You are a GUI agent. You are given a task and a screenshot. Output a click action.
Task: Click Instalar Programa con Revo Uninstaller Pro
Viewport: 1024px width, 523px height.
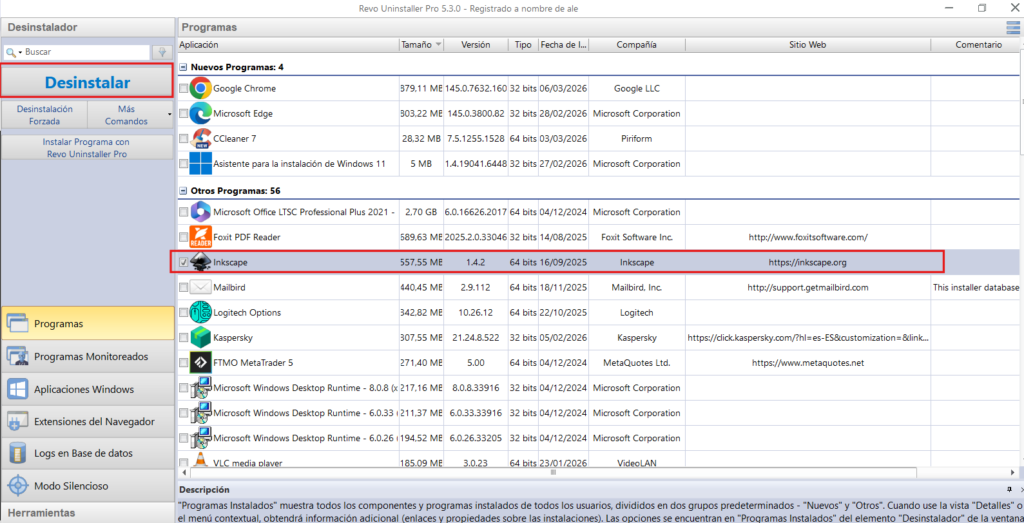coord(87,148)
